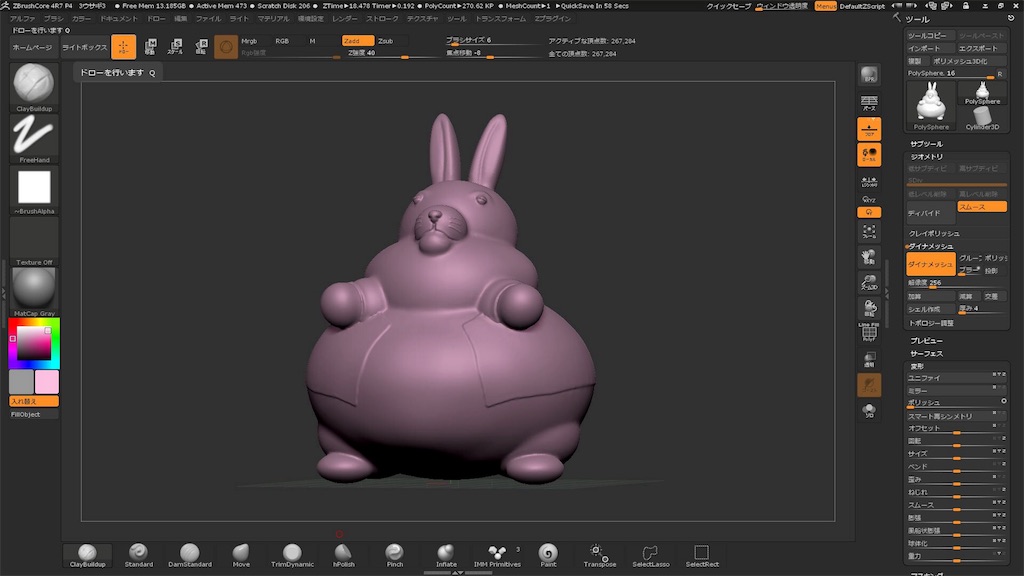
Task: Open the ブラシ menu
Action: [x=54, y=19]
